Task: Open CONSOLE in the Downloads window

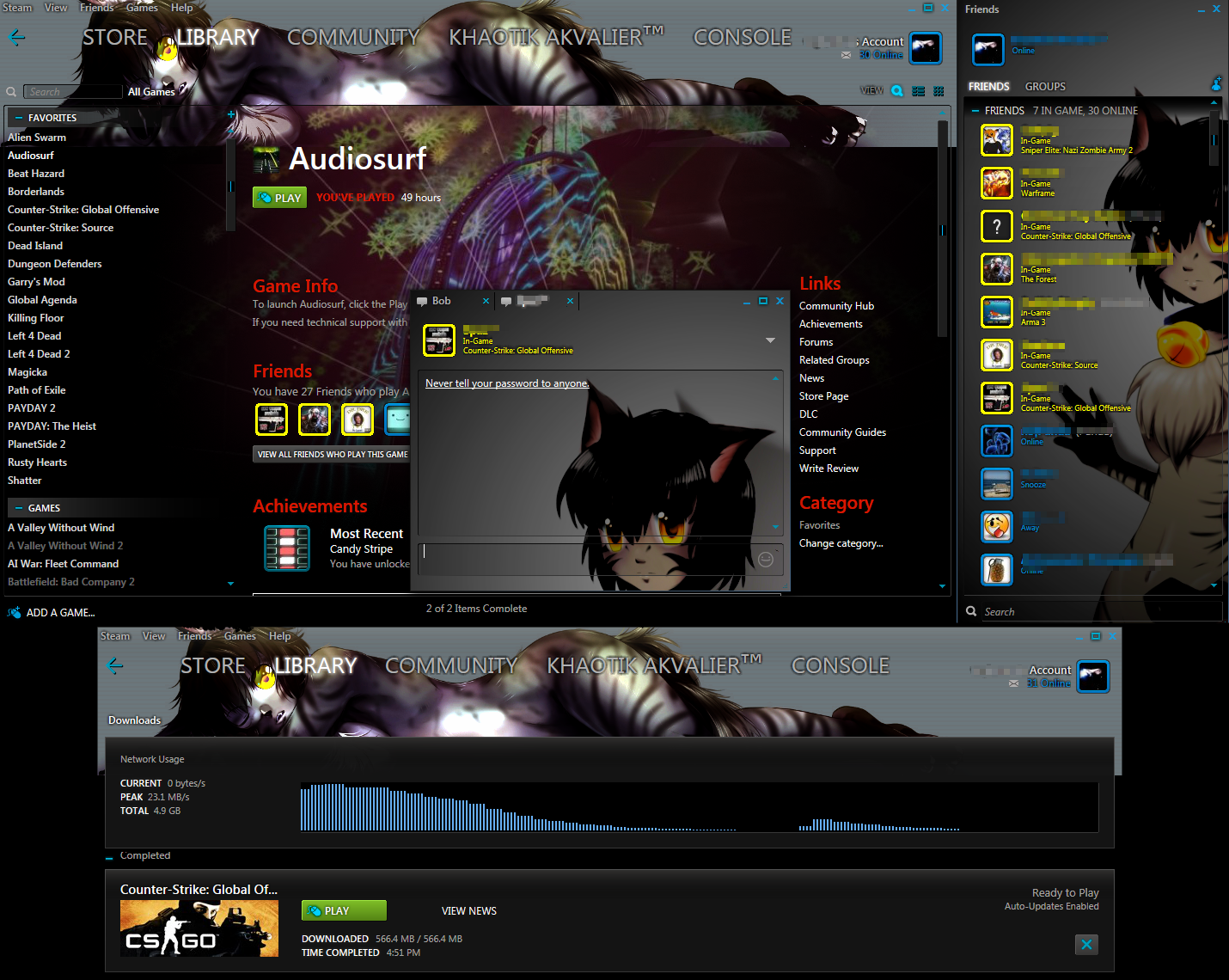Action: pos(841,665)
